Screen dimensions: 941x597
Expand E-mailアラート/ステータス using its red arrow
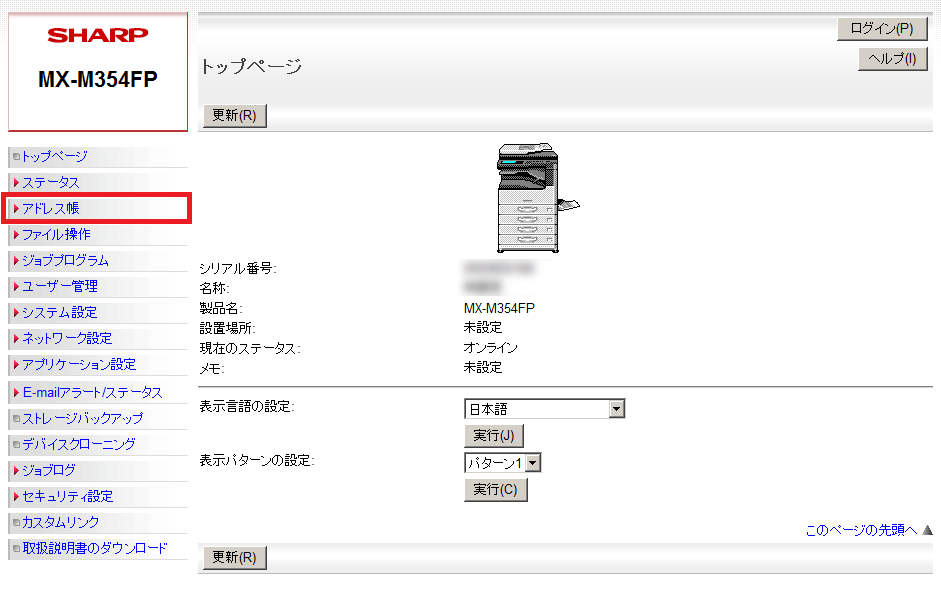coord(16,392)
